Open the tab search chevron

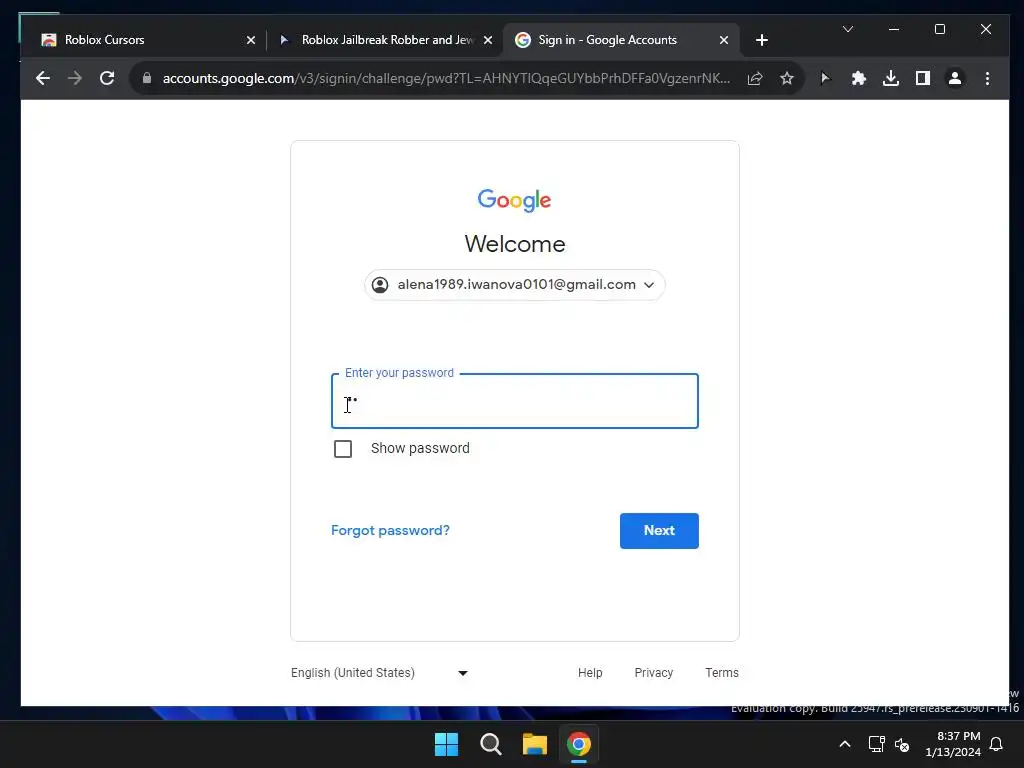(848, 29)
